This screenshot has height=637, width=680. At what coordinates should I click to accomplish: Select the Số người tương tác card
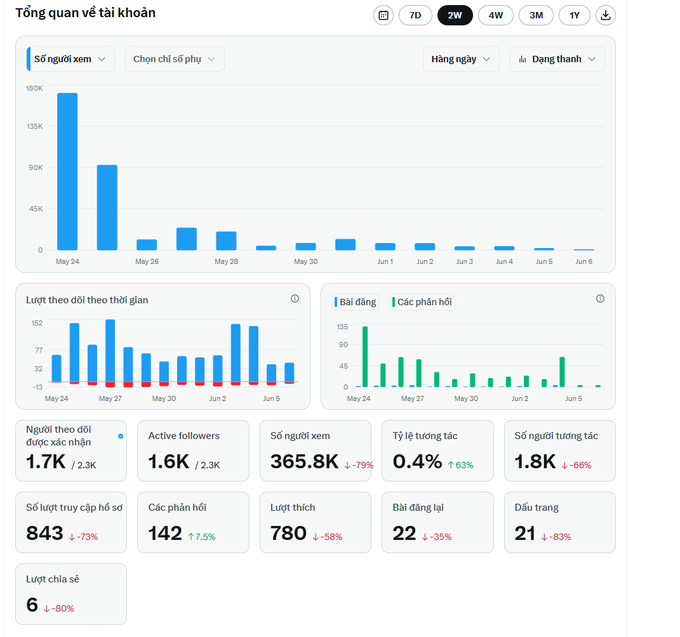point(560,451)
